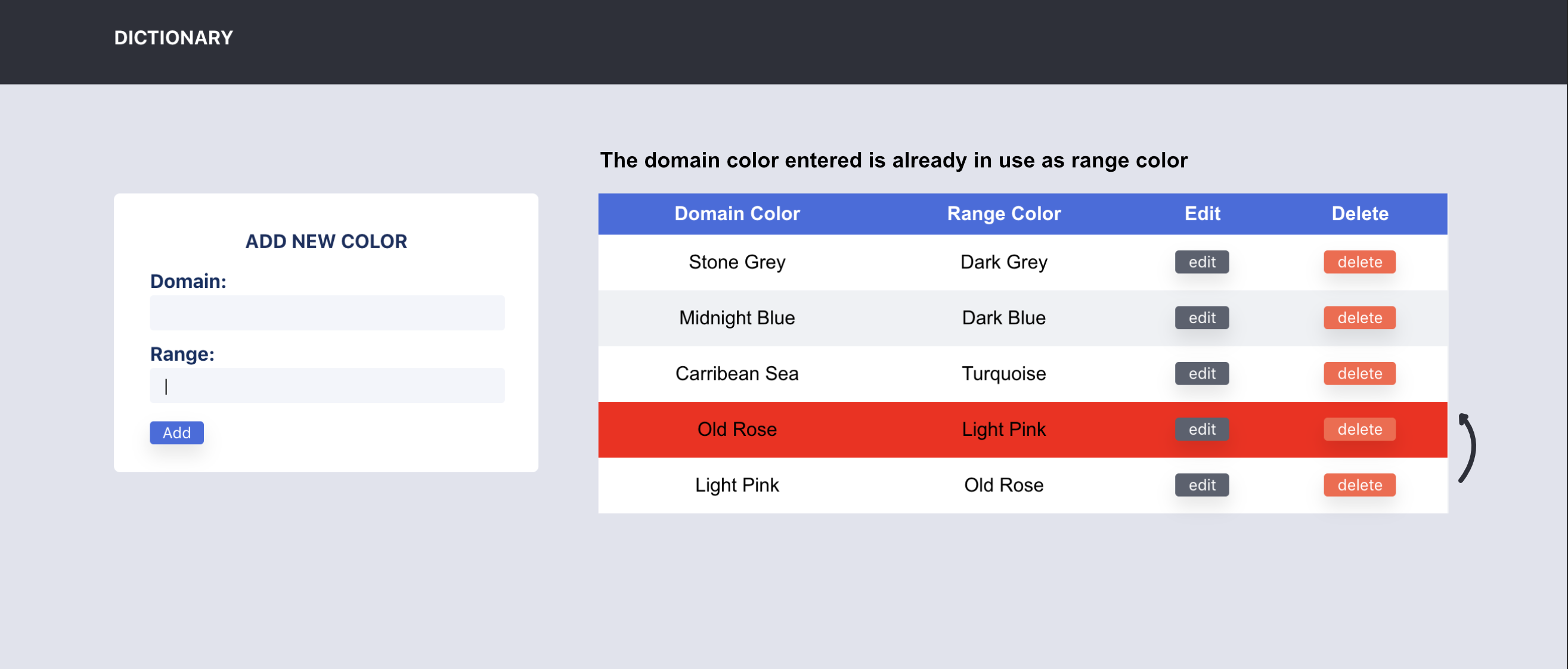Edit the Midnight Blue entry

pos(1201,317)
